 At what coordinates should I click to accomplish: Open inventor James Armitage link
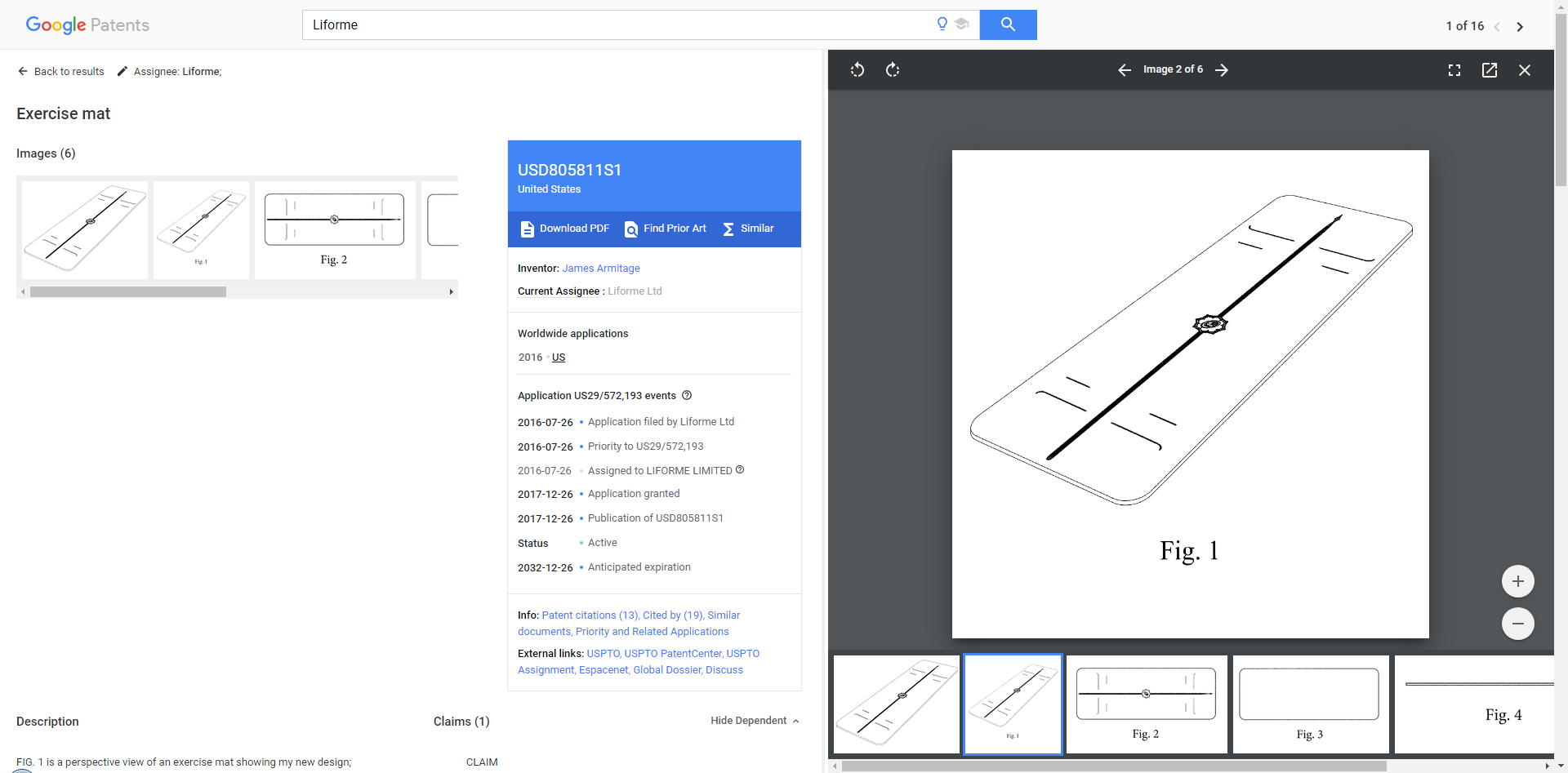(600, 269)
